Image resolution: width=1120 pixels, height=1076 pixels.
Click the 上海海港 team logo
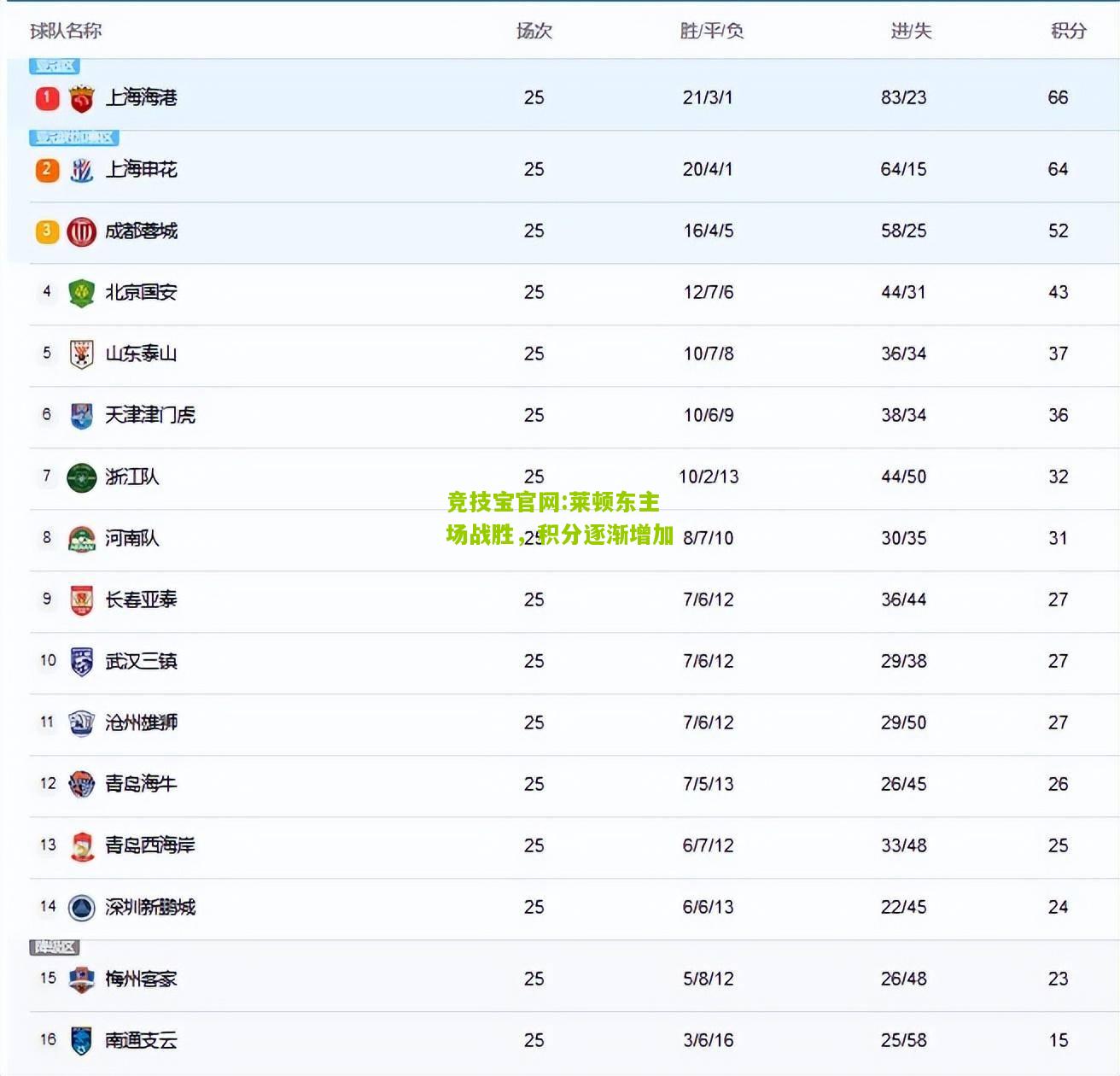click(81, 98)
